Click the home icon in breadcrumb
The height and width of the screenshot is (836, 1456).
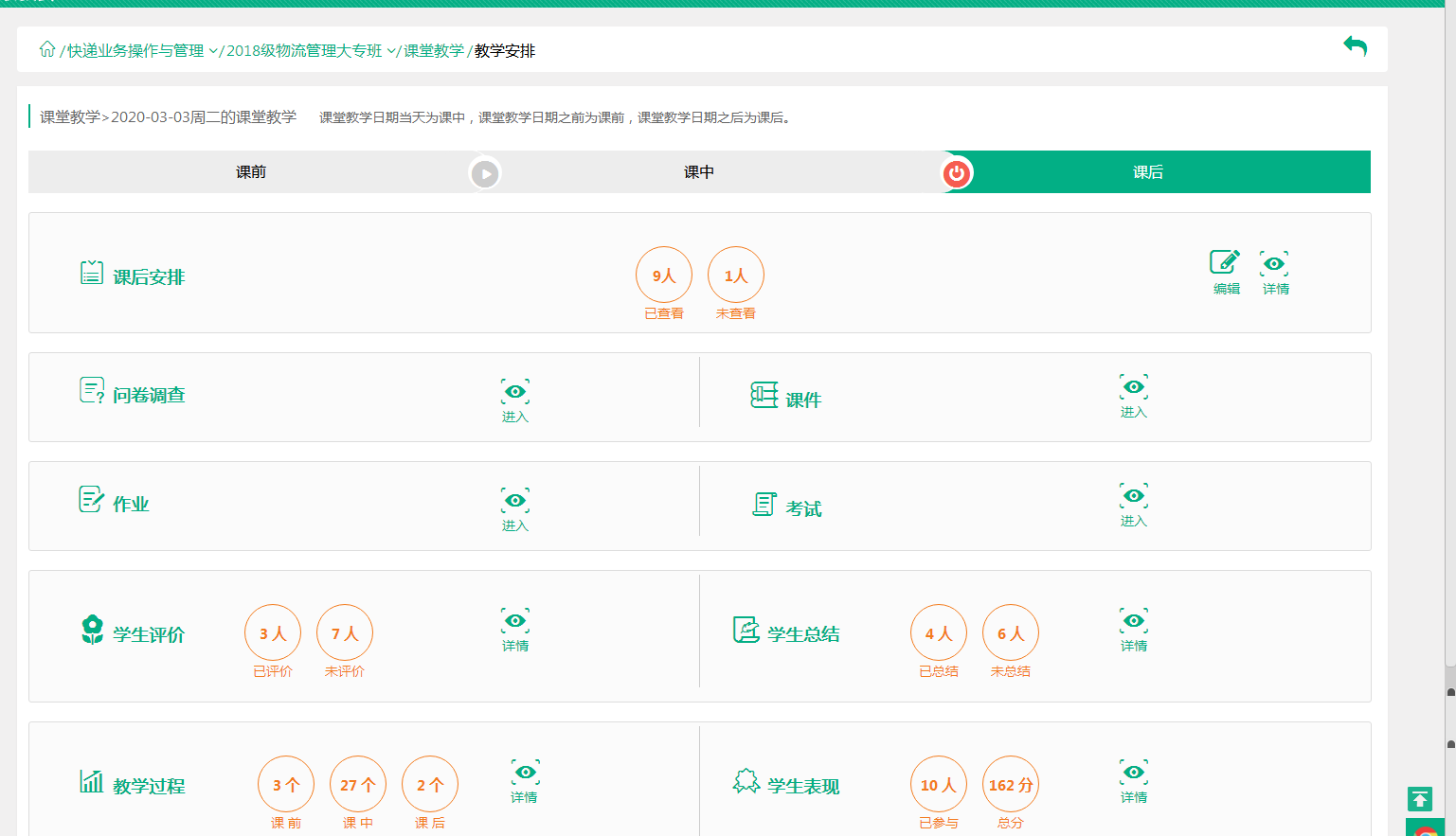47,49
